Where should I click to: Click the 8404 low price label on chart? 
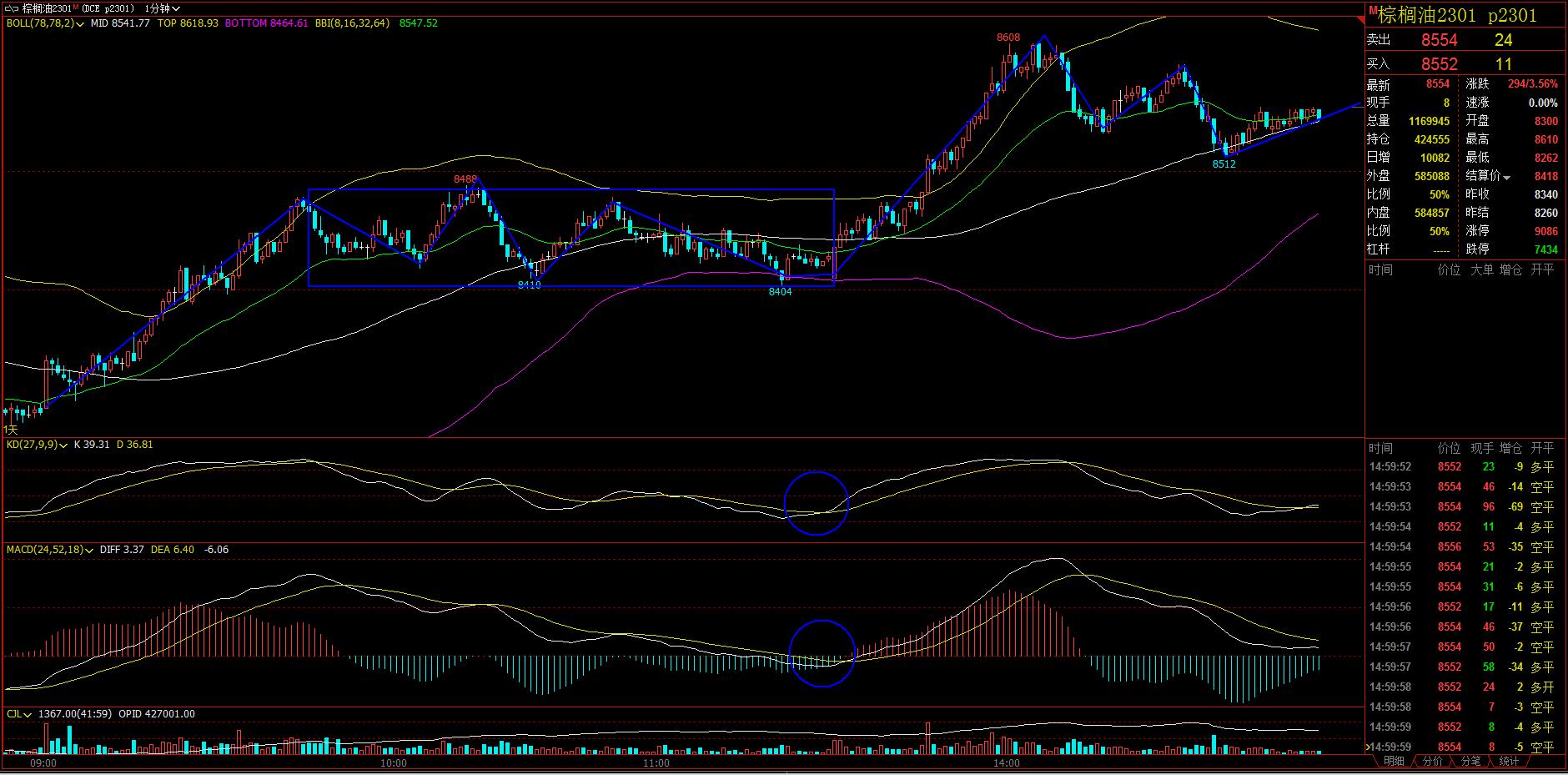pyautogui.click(x=780, y=292)
